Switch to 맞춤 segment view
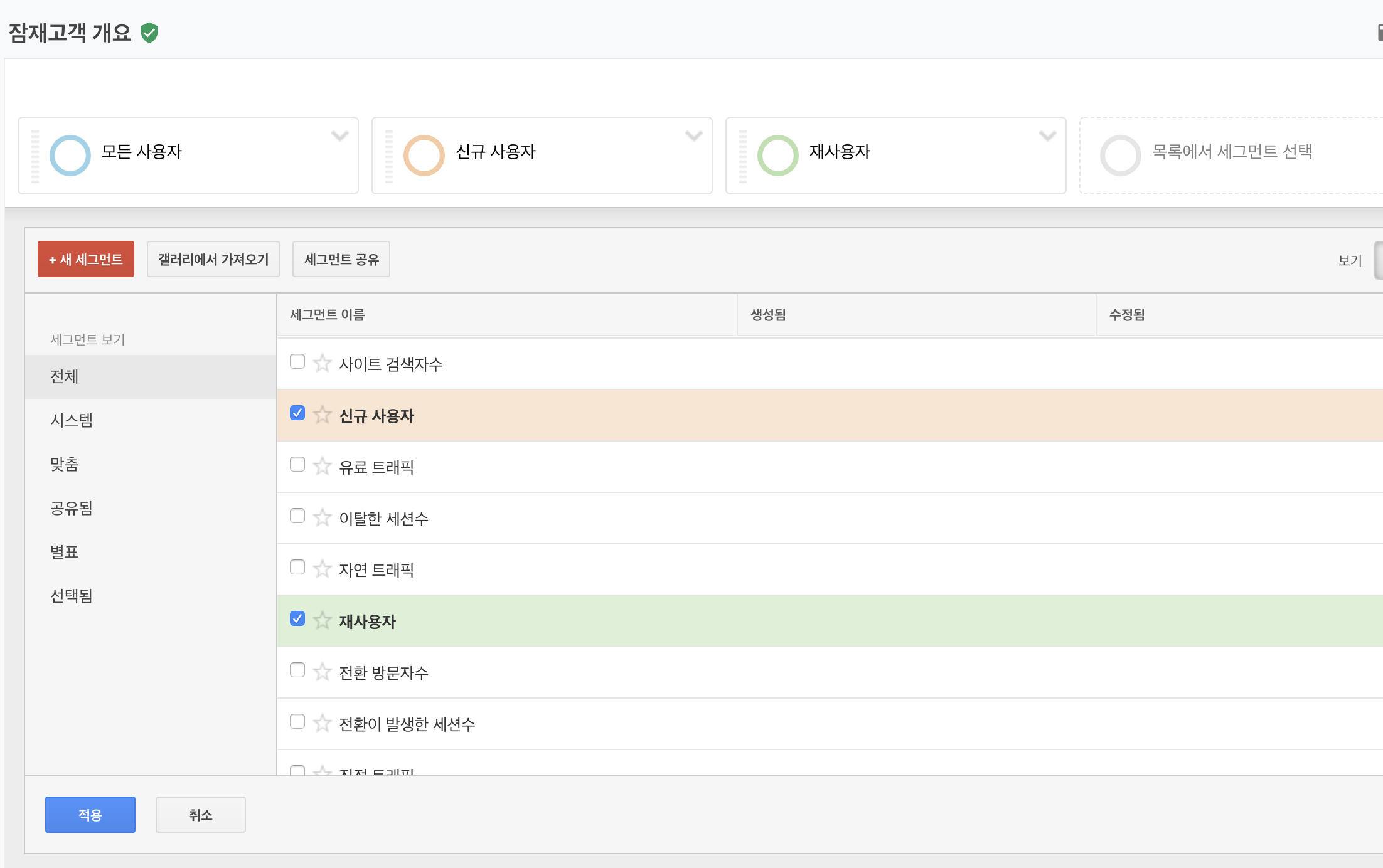1383x868 pixels. (x=65, y=464)
